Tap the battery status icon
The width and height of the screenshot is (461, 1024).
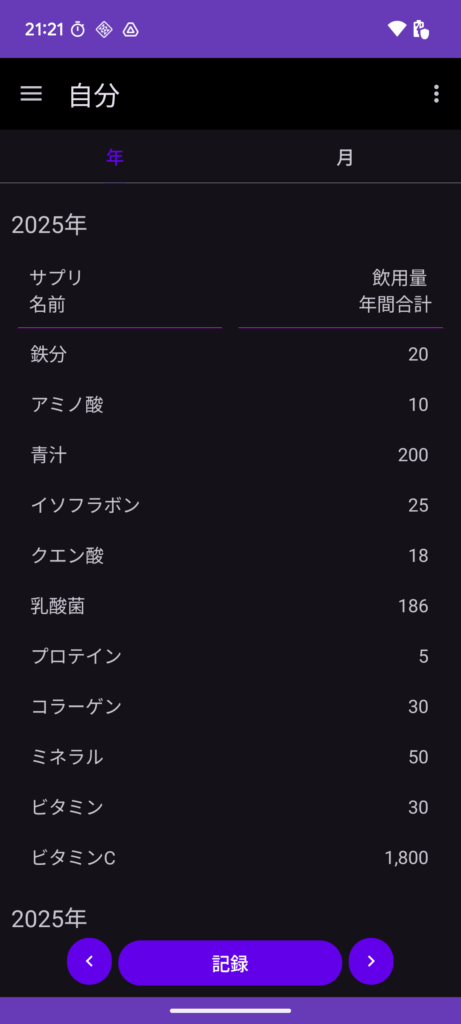click(x=421, y=29)
